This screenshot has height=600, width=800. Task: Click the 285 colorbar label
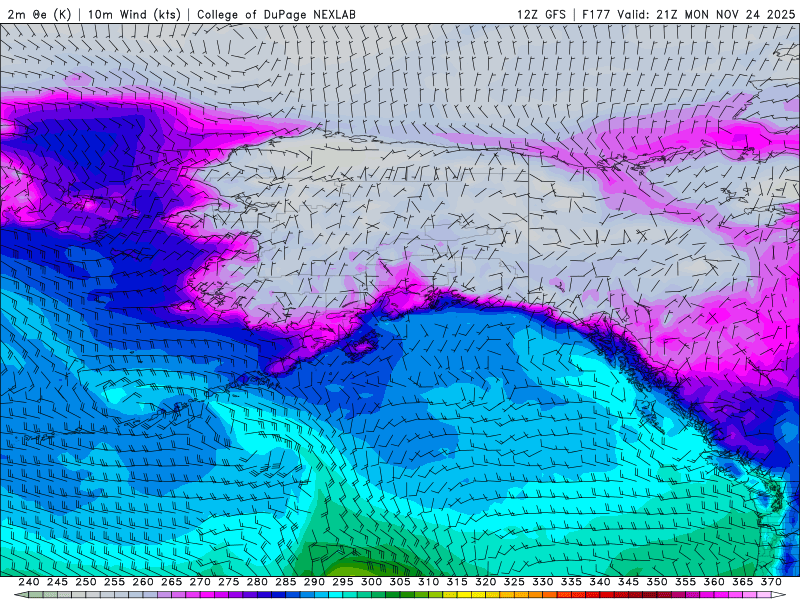point(286,582)
